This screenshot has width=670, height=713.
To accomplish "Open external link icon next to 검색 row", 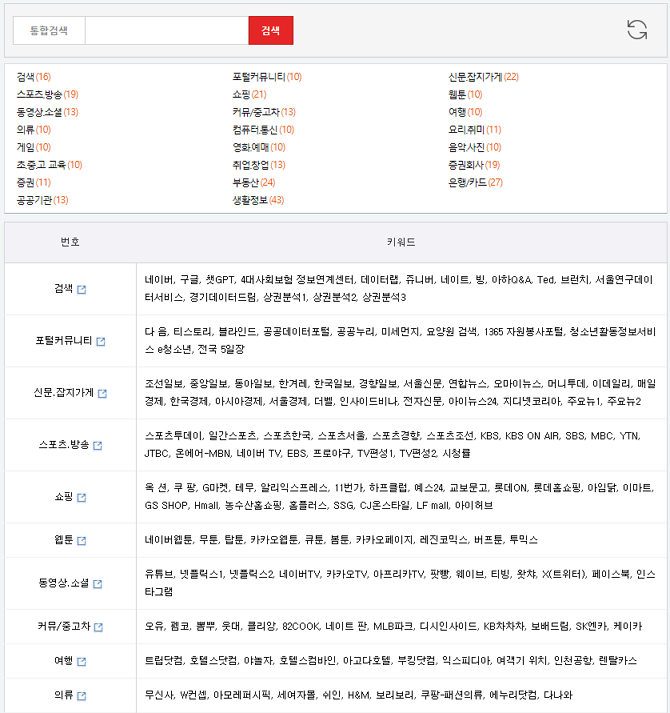I will click(81, 290).
